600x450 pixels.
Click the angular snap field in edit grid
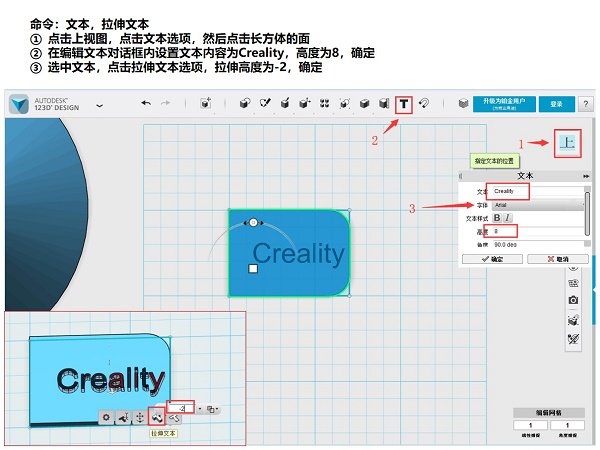[x=567, y=425]
